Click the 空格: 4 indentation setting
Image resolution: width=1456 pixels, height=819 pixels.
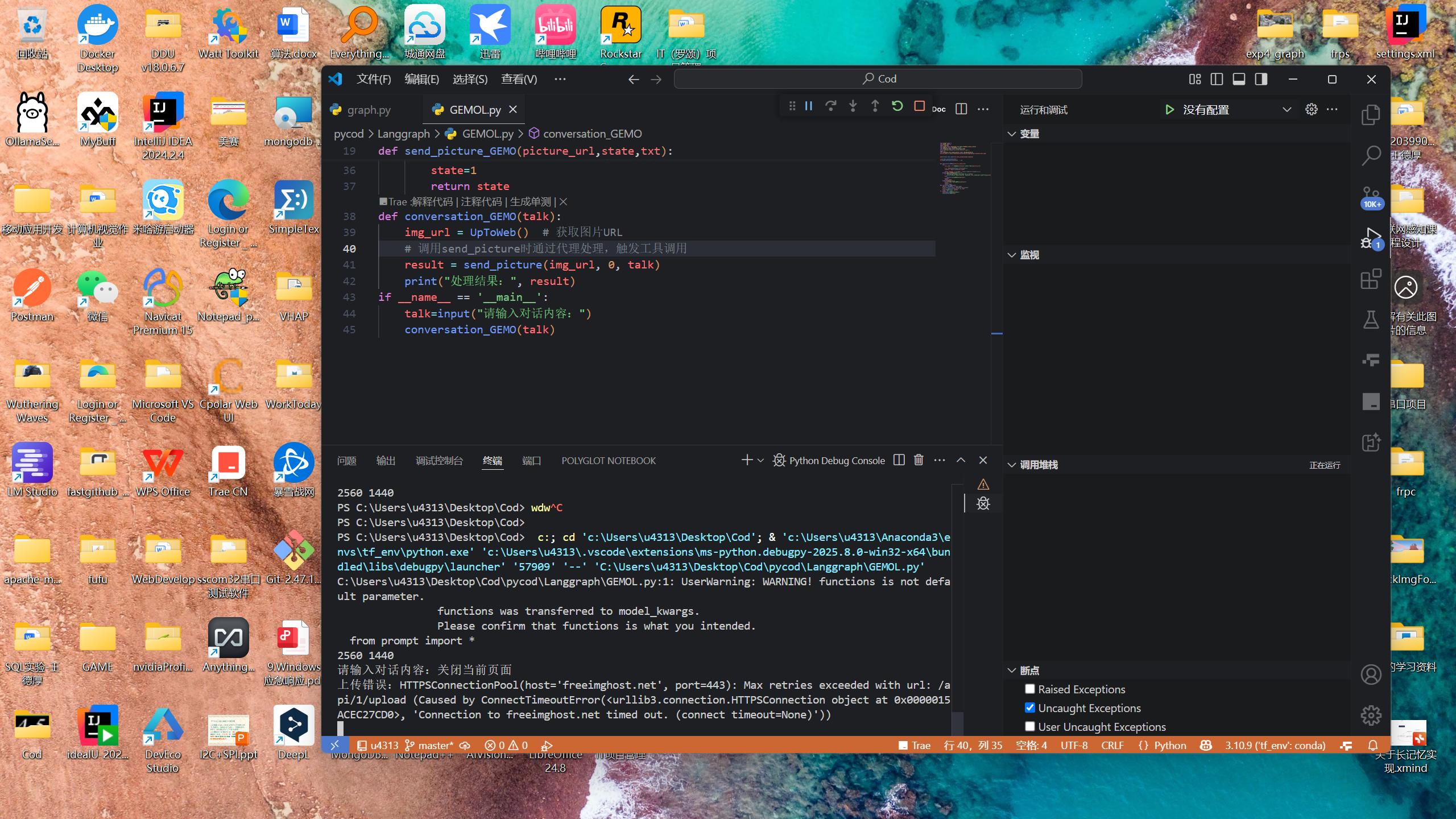1031,745
